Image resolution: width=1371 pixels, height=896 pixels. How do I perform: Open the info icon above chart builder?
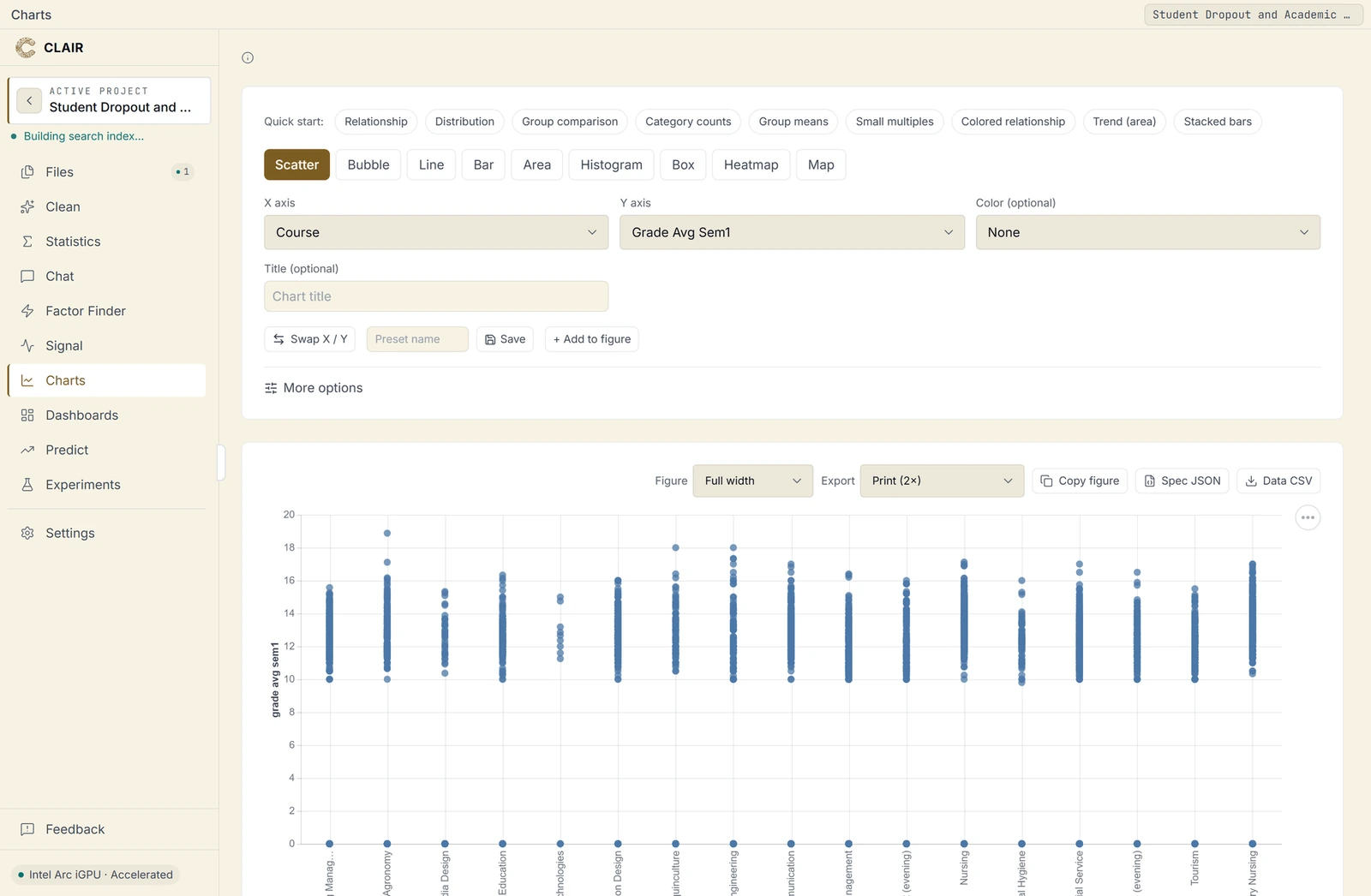click(x=248, y=58)
